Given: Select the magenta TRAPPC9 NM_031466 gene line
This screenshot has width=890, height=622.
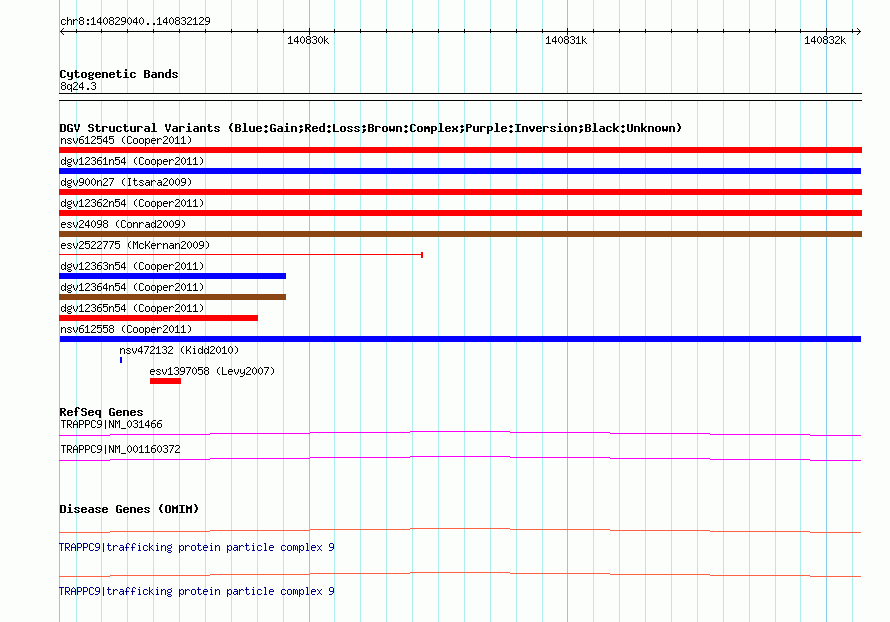Looking at the screenshot, I should pos(460,434).
